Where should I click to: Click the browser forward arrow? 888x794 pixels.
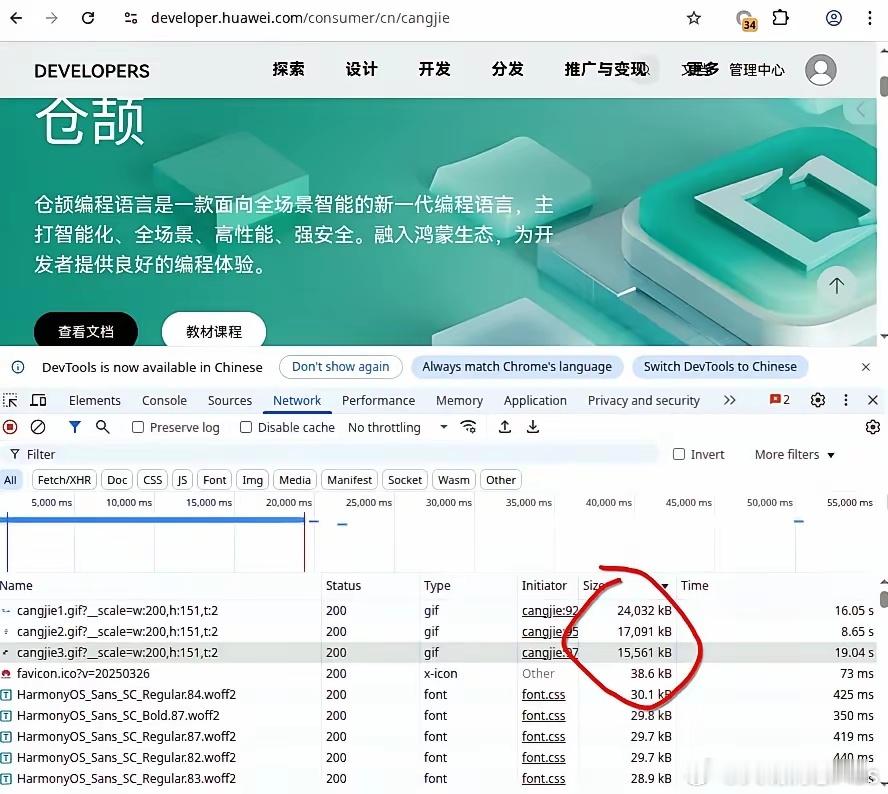click(x=52, y=18)
